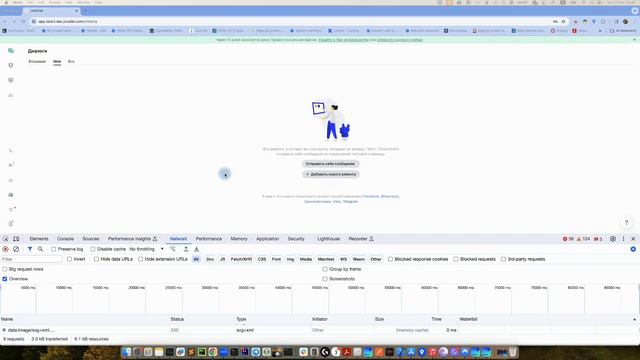Click the red errors count badge

(568, 239)
